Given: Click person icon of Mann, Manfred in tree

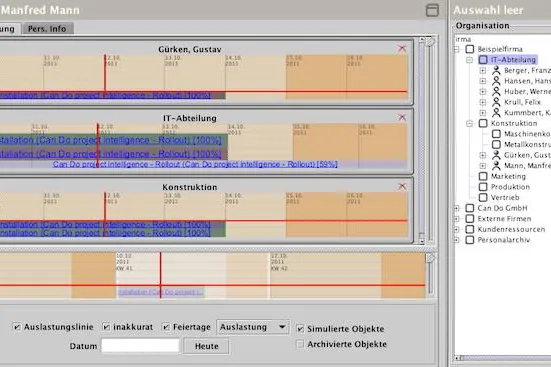Looking at the screenshot, I should click(x=496, y=166).
